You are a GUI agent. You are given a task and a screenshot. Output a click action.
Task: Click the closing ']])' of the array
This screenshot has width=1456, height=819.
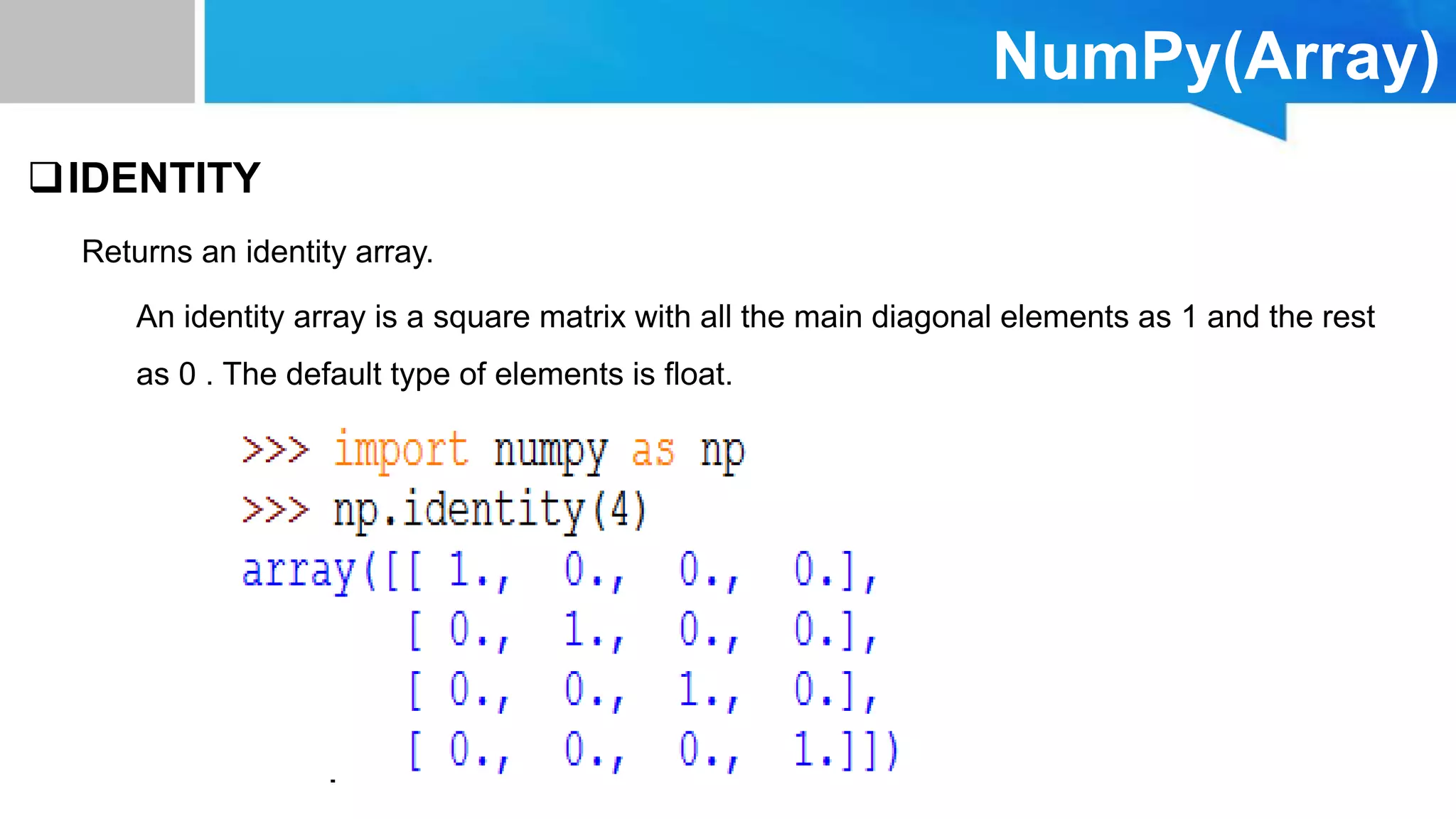pyautogui.click(x=871, y=750)
